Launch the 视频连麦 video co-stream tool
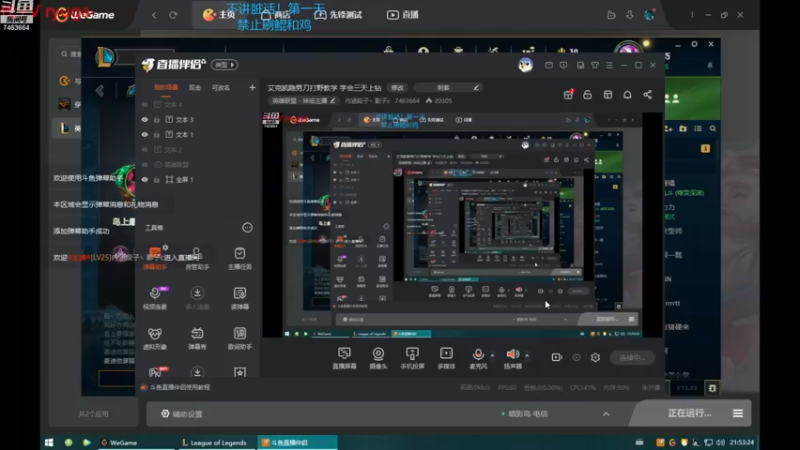This screenshot has width=800, height=450. (155, 297)
